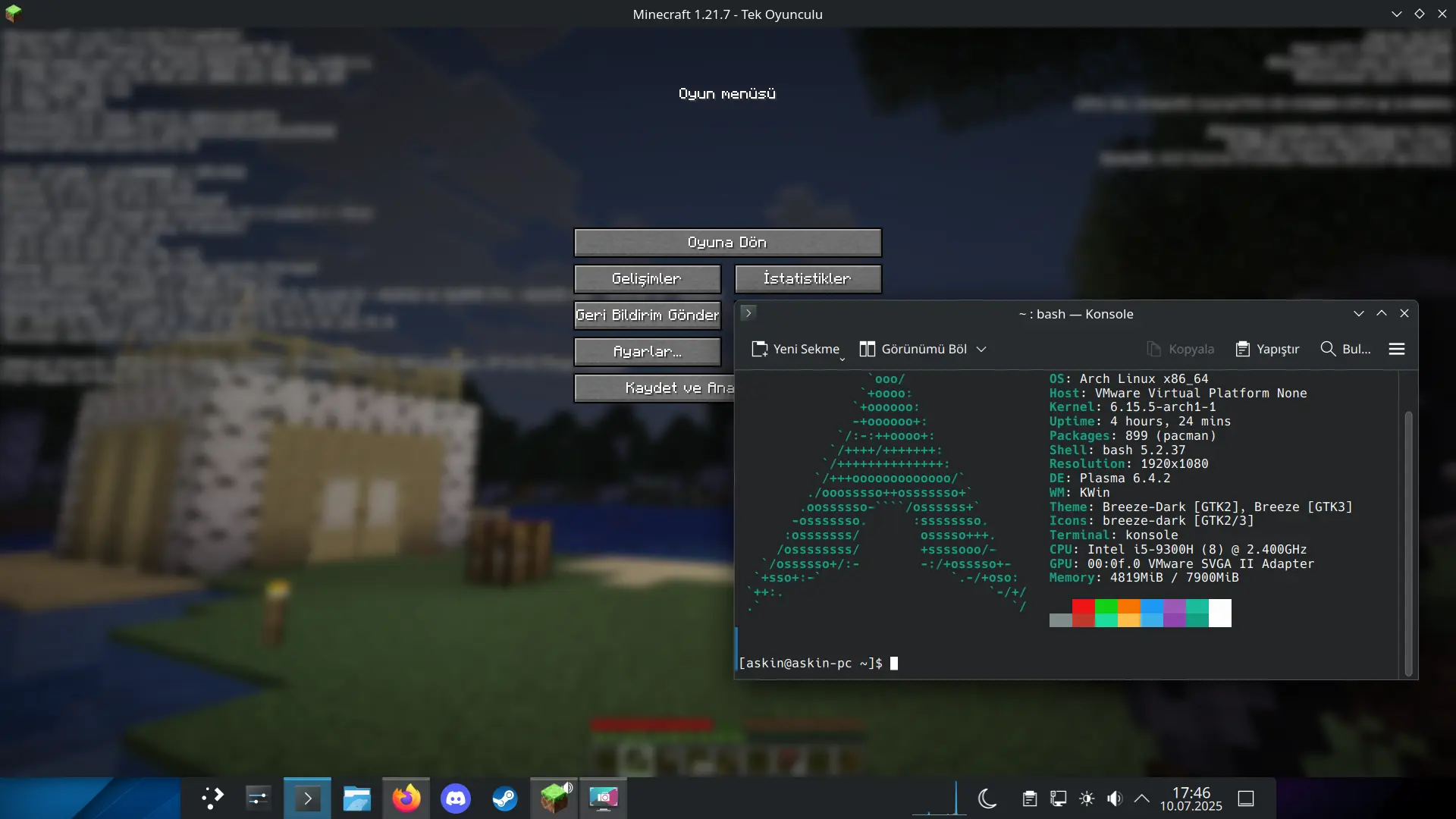The width and height of the screenshot is (1456, 819).
Task: Open the volume tray icon
Action: pyautogui.click(x=1114, y=798)
